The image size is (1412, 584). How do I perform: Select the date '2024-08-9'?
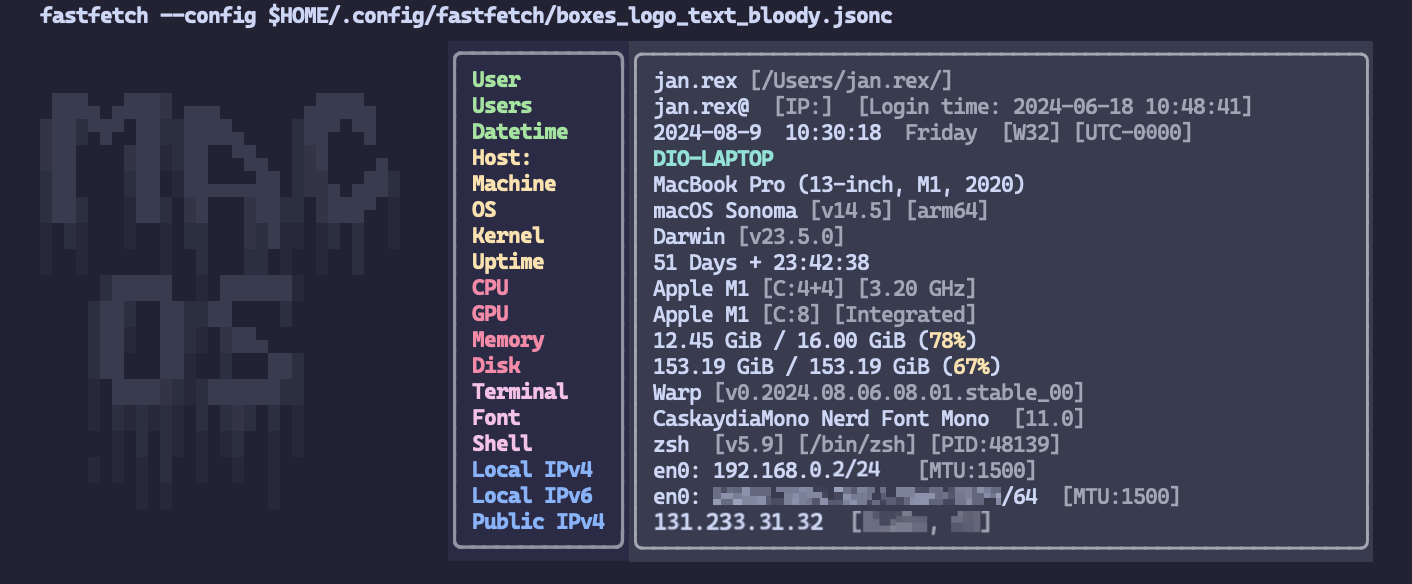coord(707,132)
